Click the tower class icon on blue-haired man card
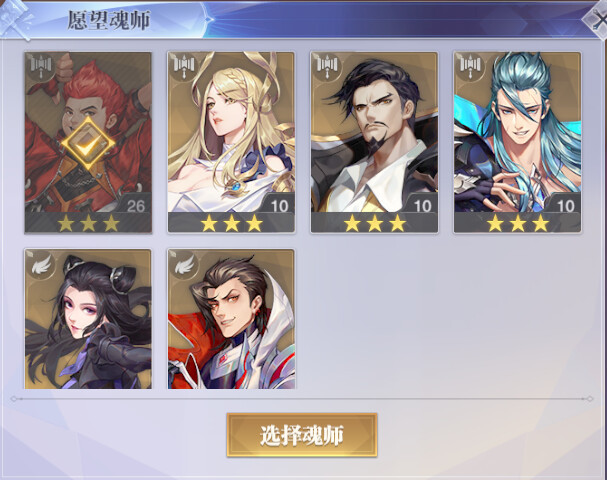This screenshot has height=480, width=607. click(470, 65)
